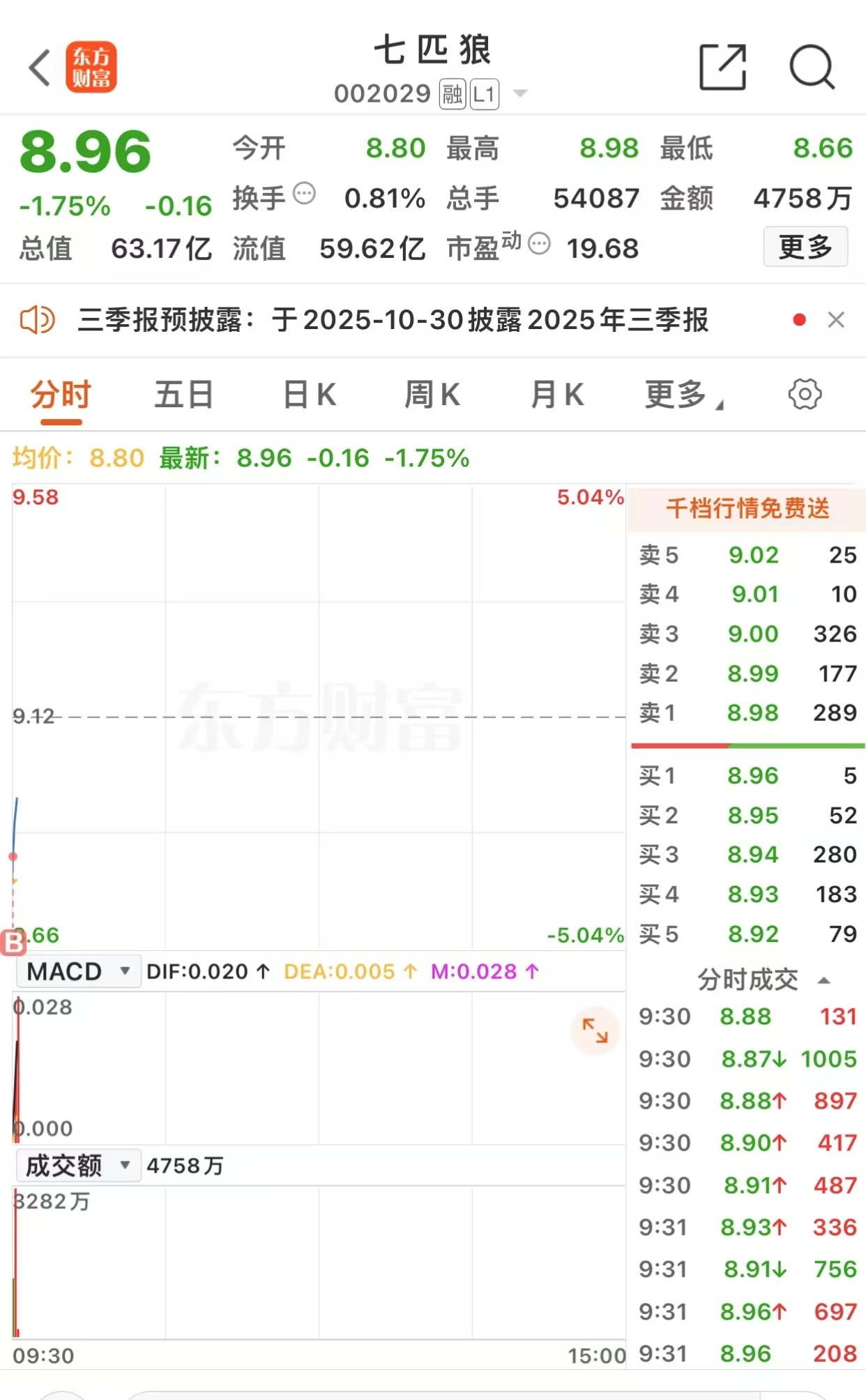This screenshot has height=1400, width=866.
Task: Tap the 更多 button for more quote data
Action: [805, 247]
